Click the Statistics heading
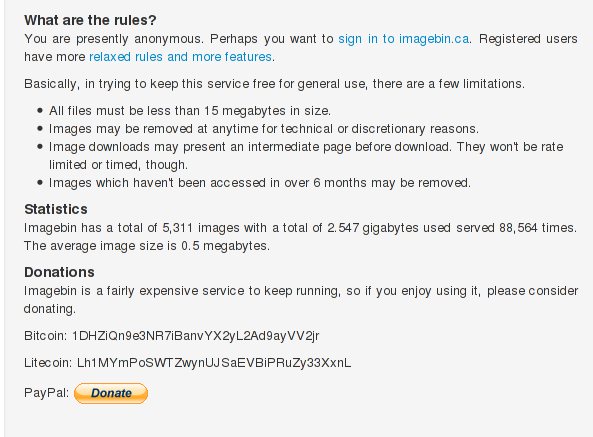This screenshot has height=437, width=593. (56, 209)
